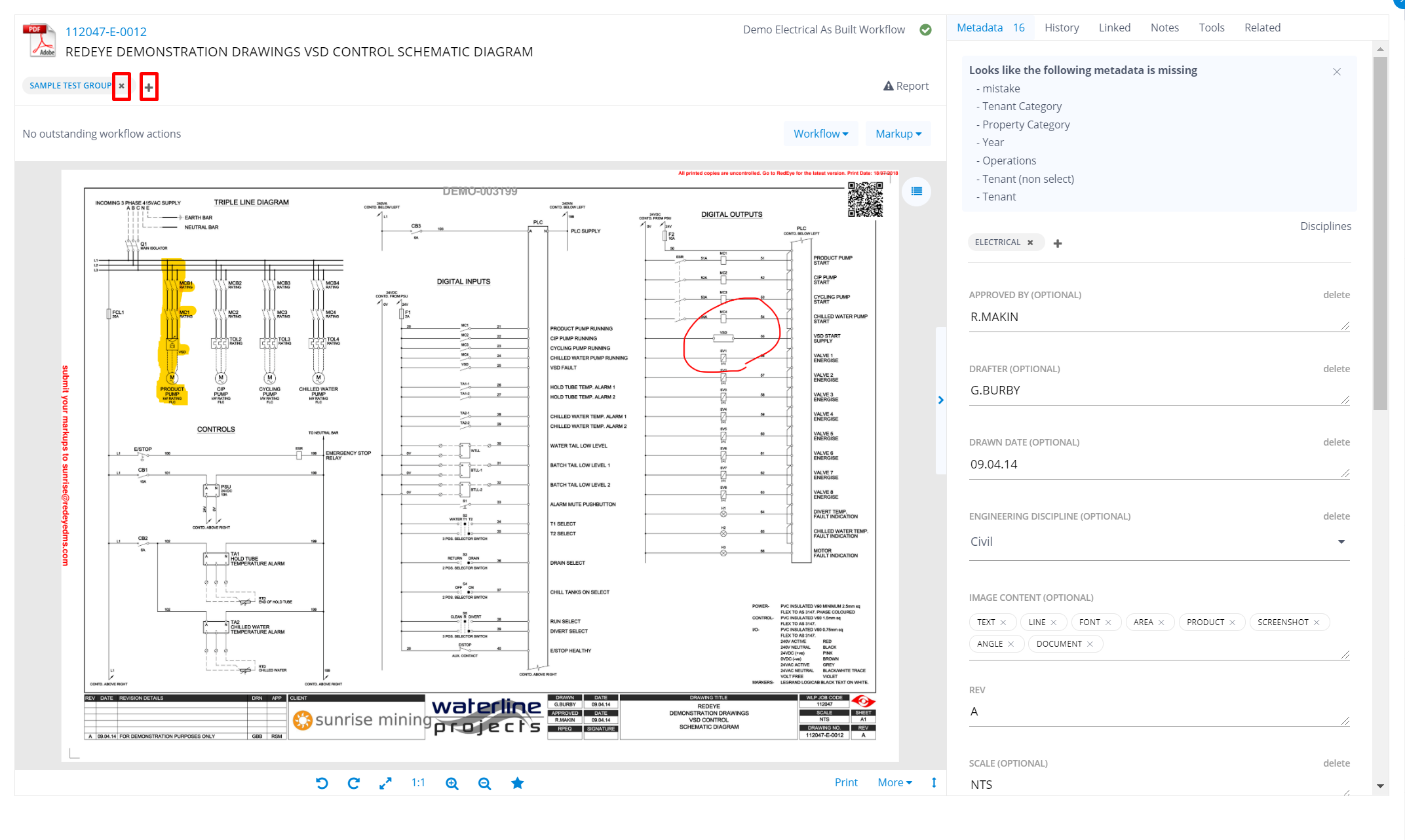Switch to the Tools tab
Screen dimensions: 1405x840
[x=1212, y=28]
